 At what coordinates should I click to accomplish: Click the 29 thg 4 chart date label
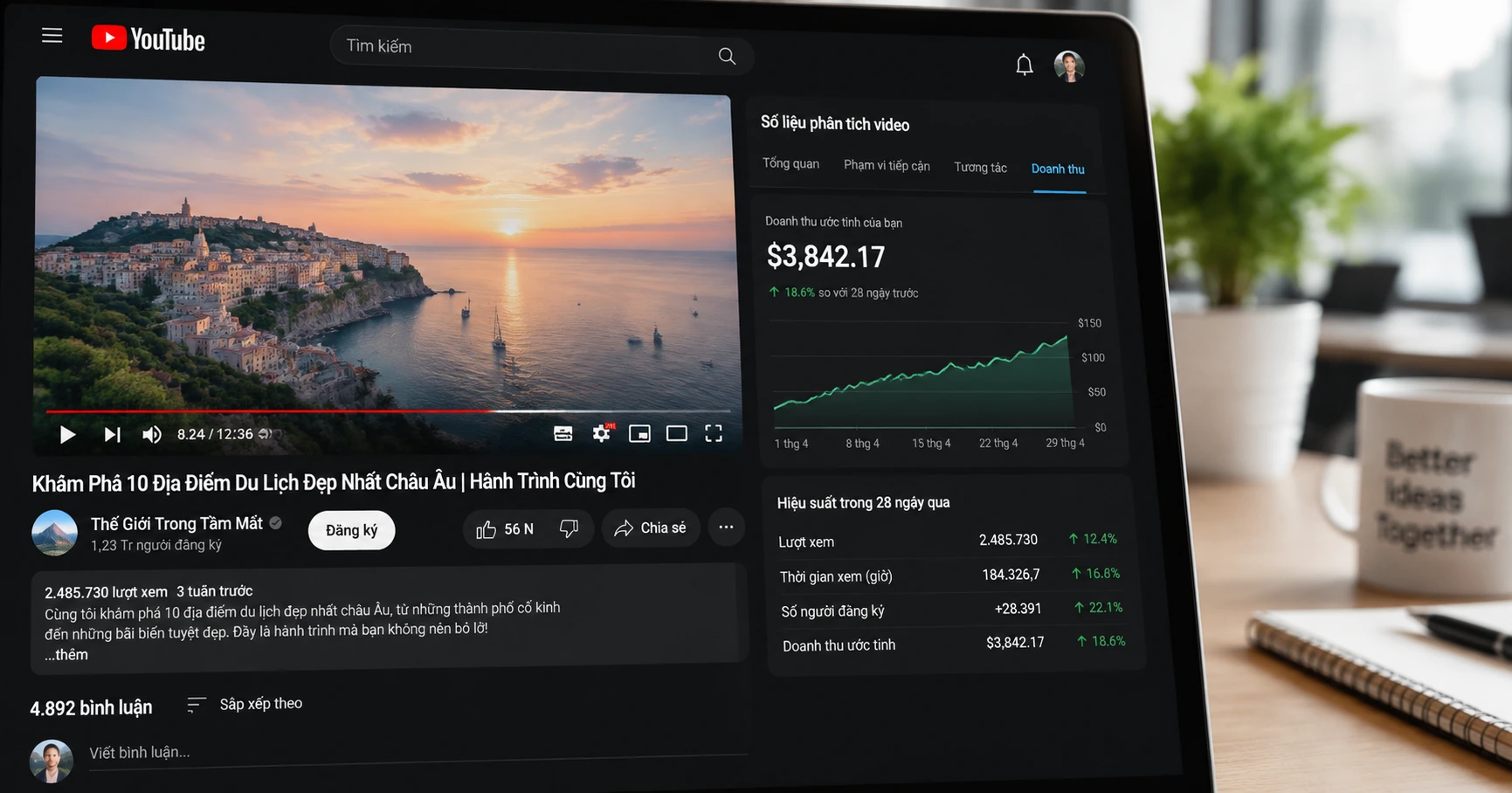click(1065, 443)
